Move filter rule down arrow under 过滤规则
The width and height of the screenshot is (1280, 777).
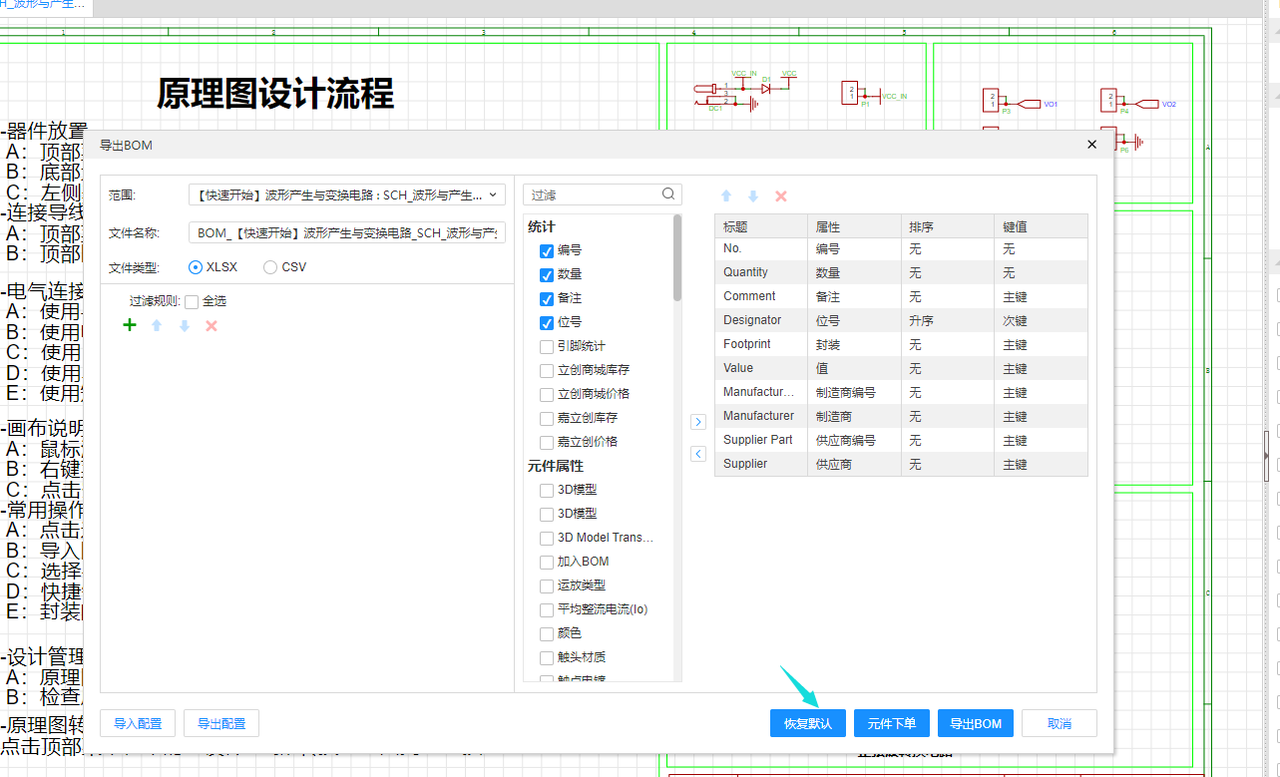coord(184,325)
